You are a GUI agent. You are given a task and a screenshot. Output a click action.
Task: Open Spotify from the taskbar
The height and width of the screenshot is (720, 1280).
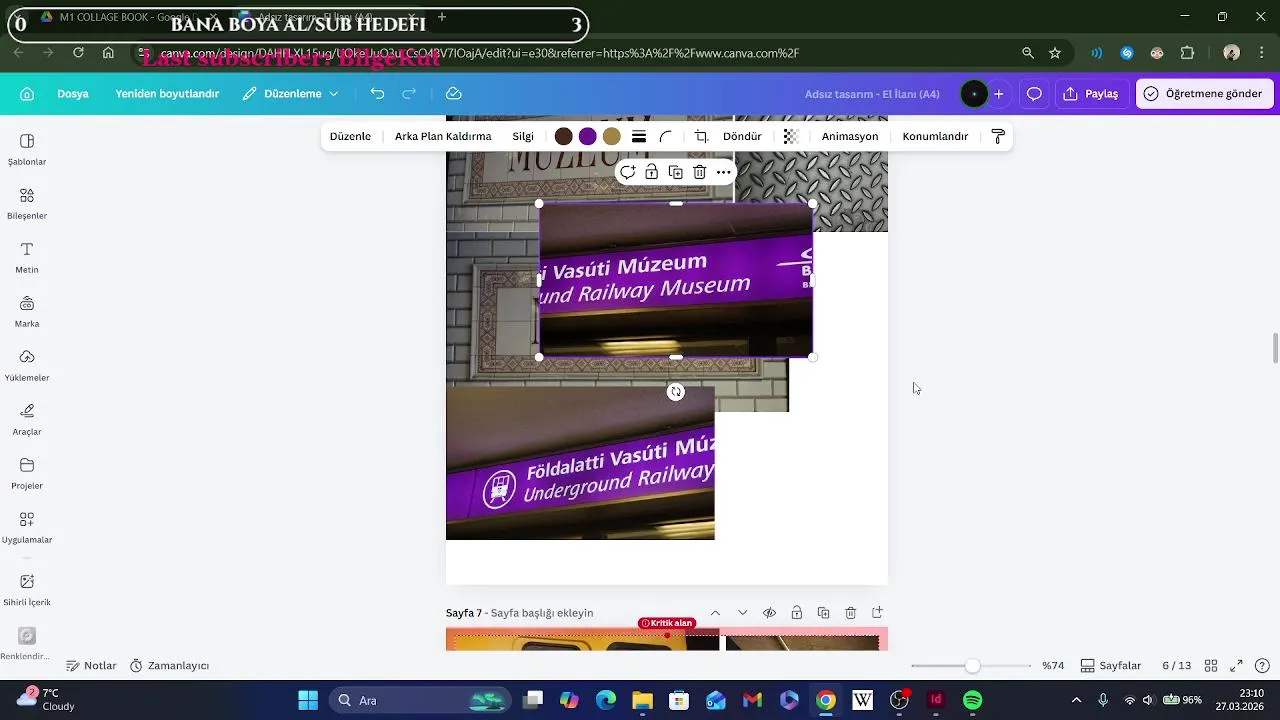coord(972,700)
